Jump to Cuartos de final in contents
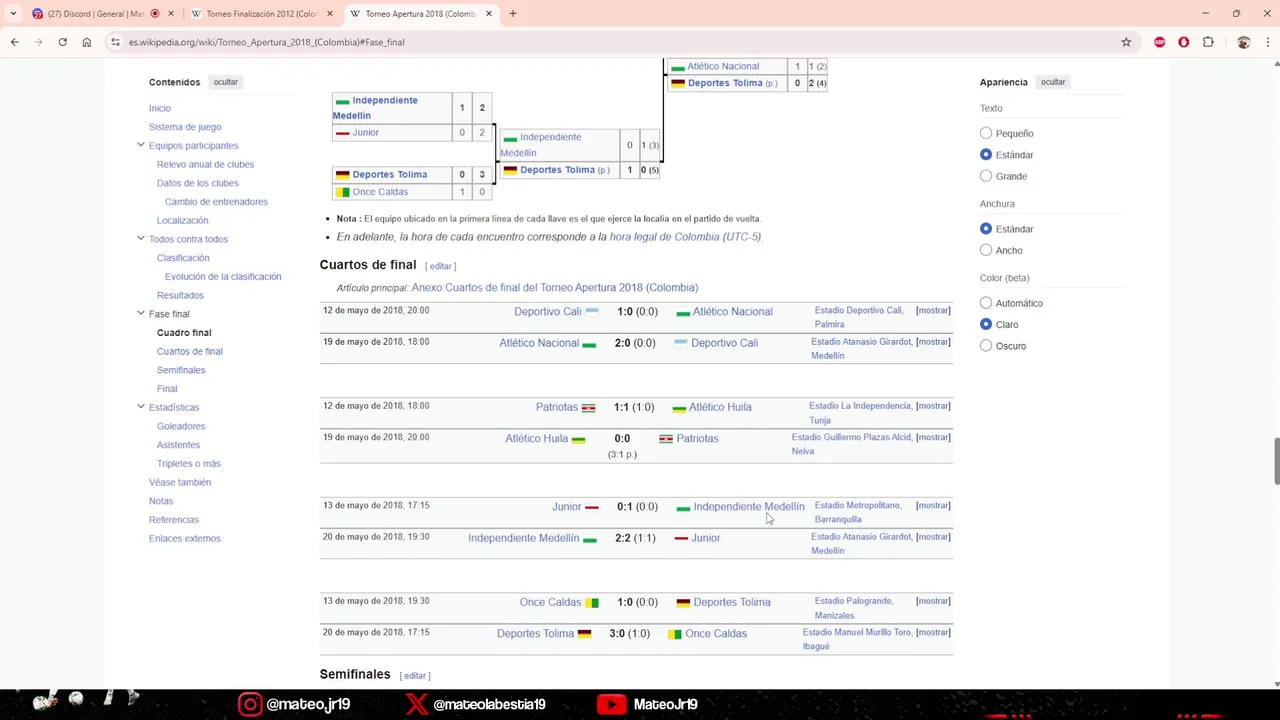Screen dimensions: 1280x720 (x=190, y=351)
